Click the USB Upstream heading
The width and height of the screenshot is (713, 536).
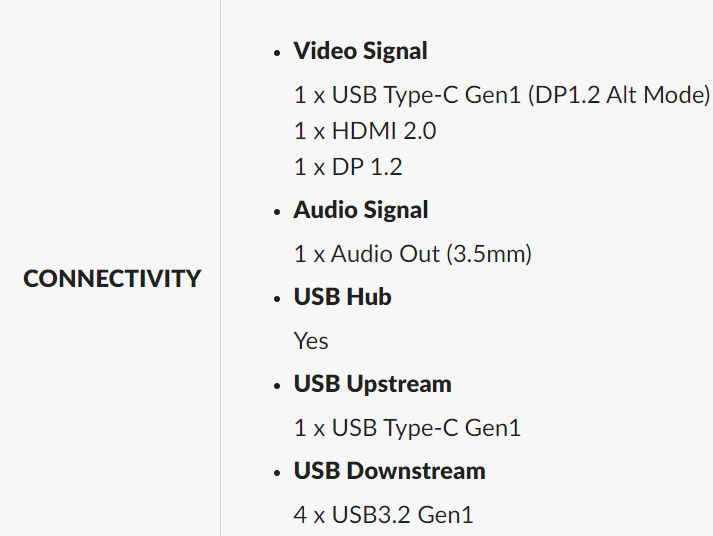pyautogui.click(x=372, y=384)
